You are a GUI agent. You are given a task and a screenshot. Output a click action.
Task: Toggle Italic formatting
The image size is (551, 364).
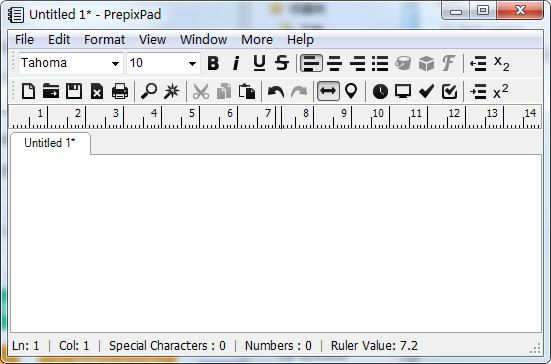click(236, 63)
